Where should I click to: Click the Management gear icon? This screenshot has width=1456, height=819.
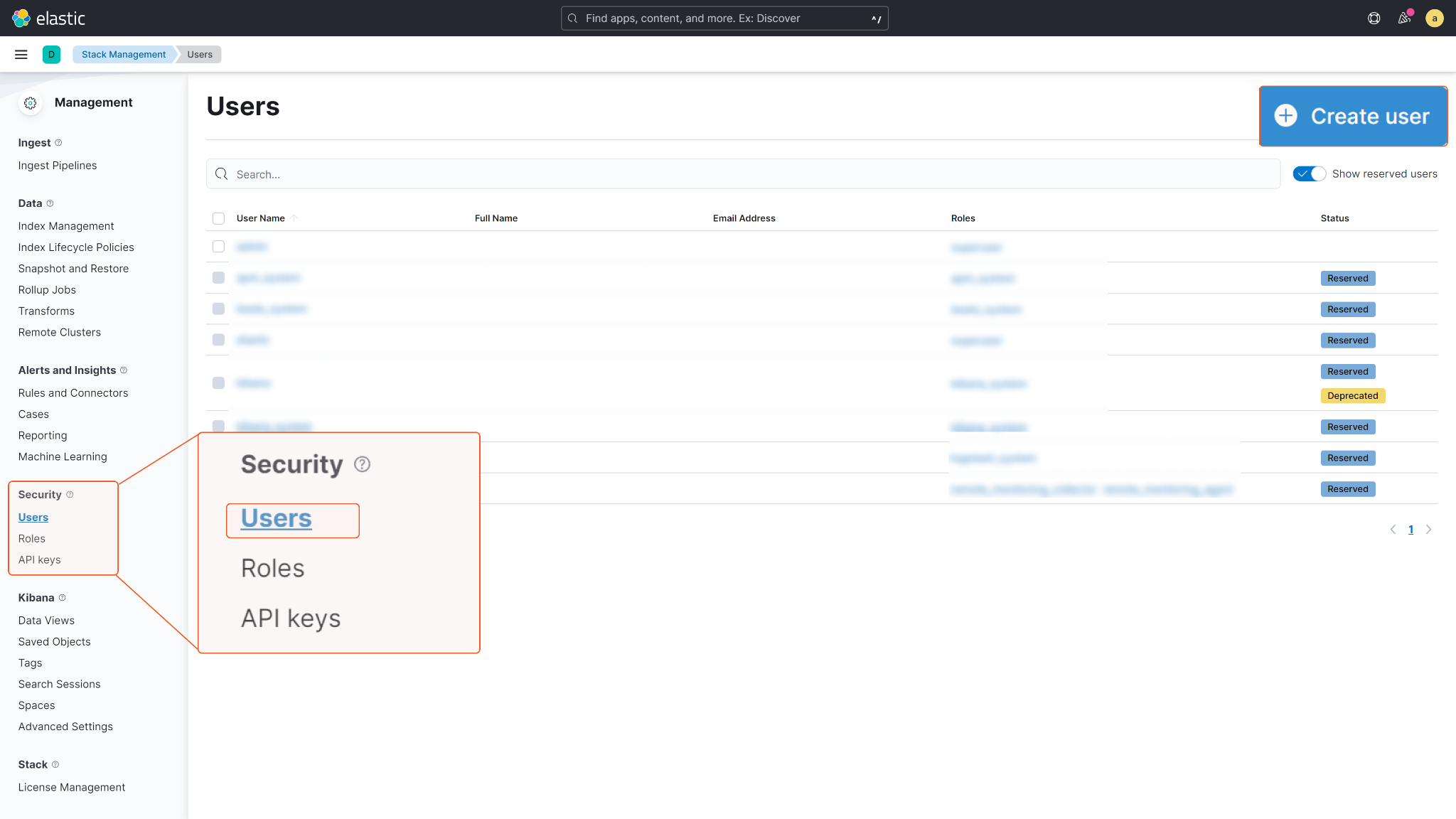coord(31,103)
